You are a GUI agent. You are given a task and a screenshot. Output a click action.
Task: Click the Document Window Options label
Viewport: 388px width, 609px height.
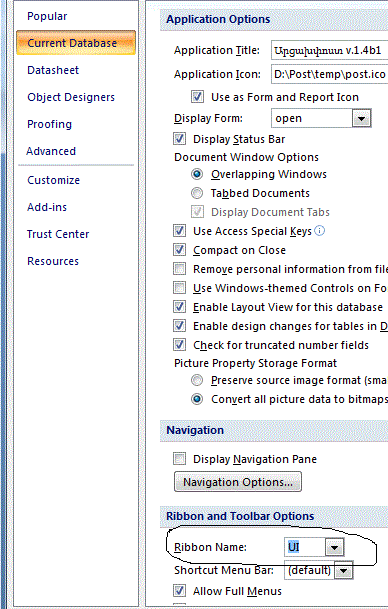pos(246,157)
